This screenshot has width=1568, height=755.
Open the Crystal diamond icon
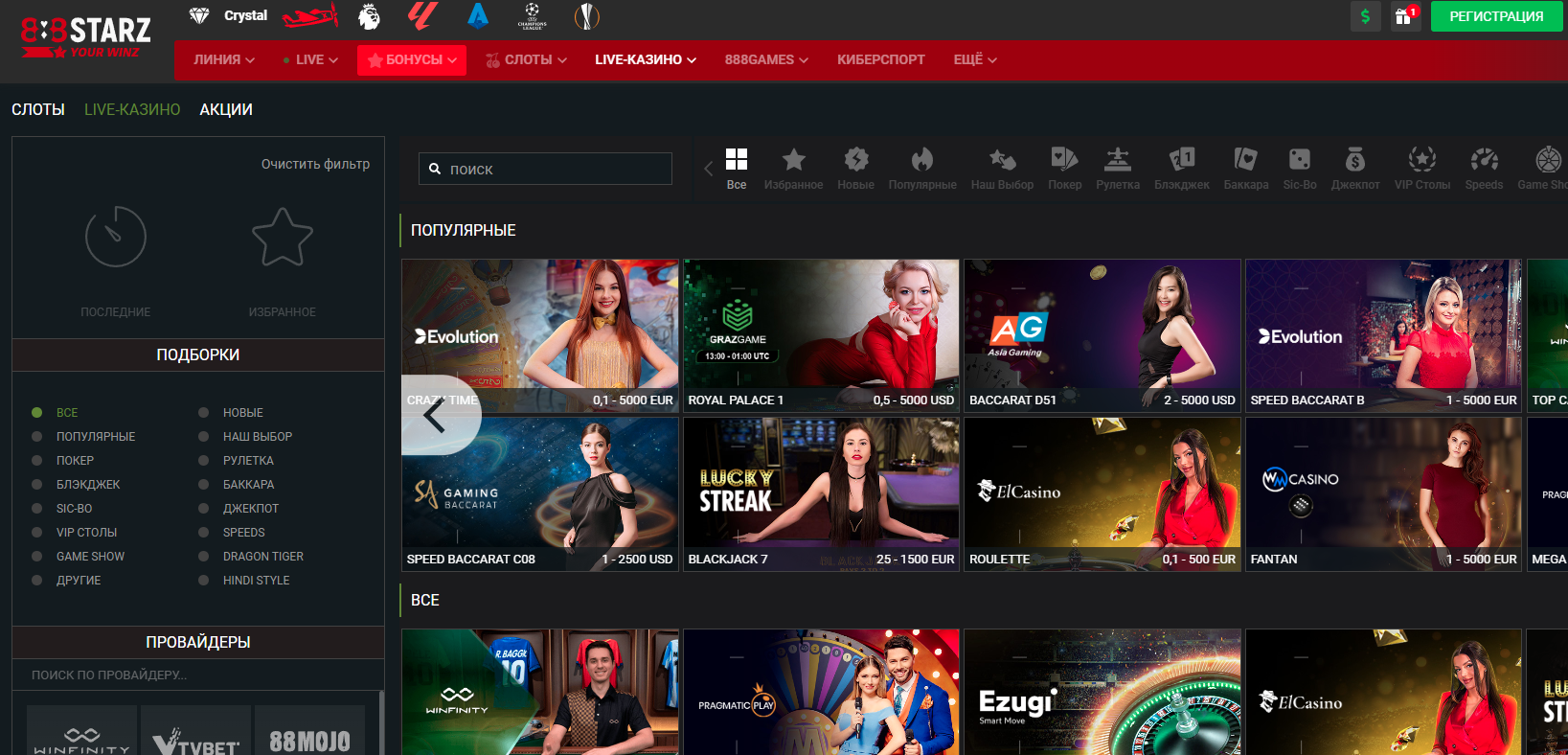click(x=199, y=15)
